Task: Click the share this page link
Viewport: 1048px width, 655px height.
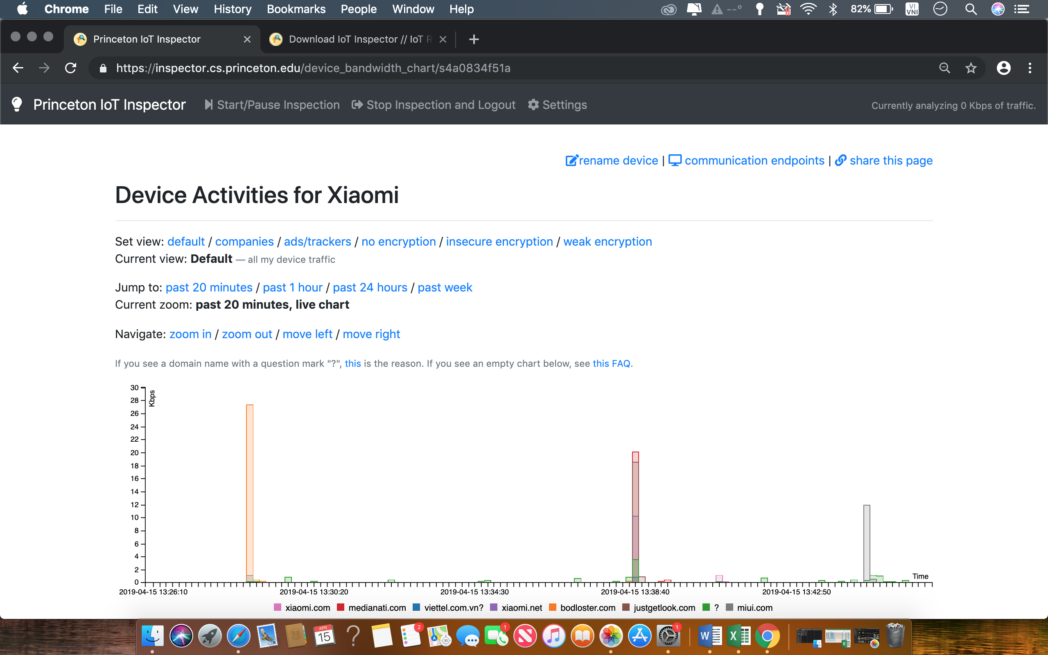Action: tap(884, 160)
